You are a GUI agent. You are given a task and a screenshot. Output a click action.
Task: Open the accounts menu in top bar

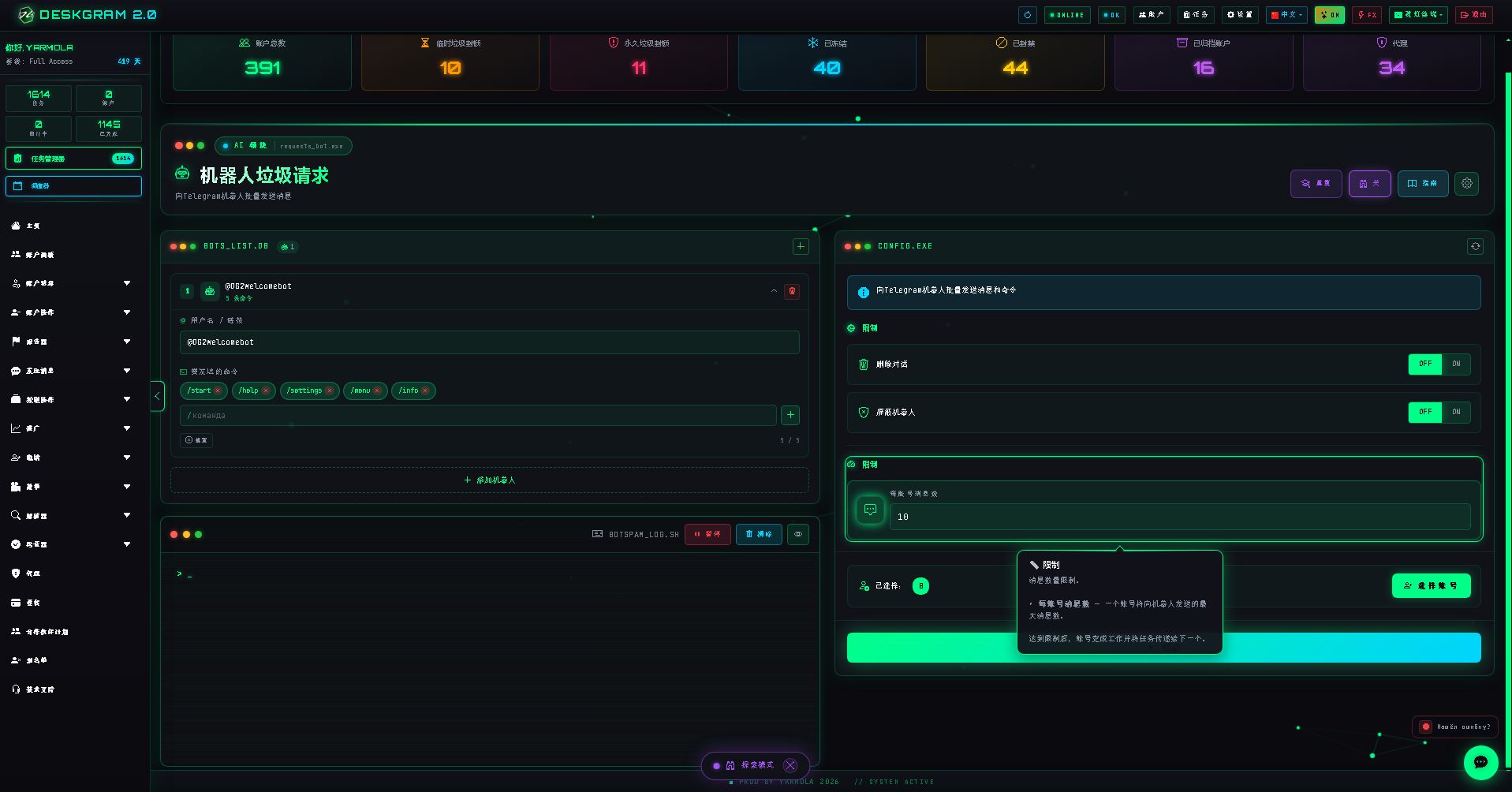point(1152,15)
